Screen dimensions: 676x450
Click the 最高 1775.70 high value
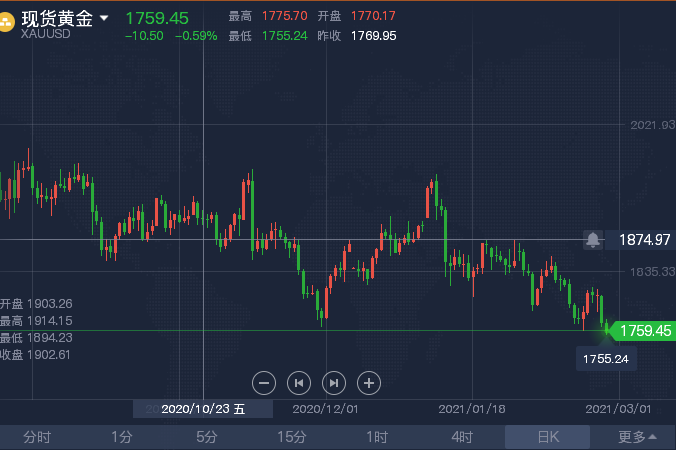(x=285, y=16)
